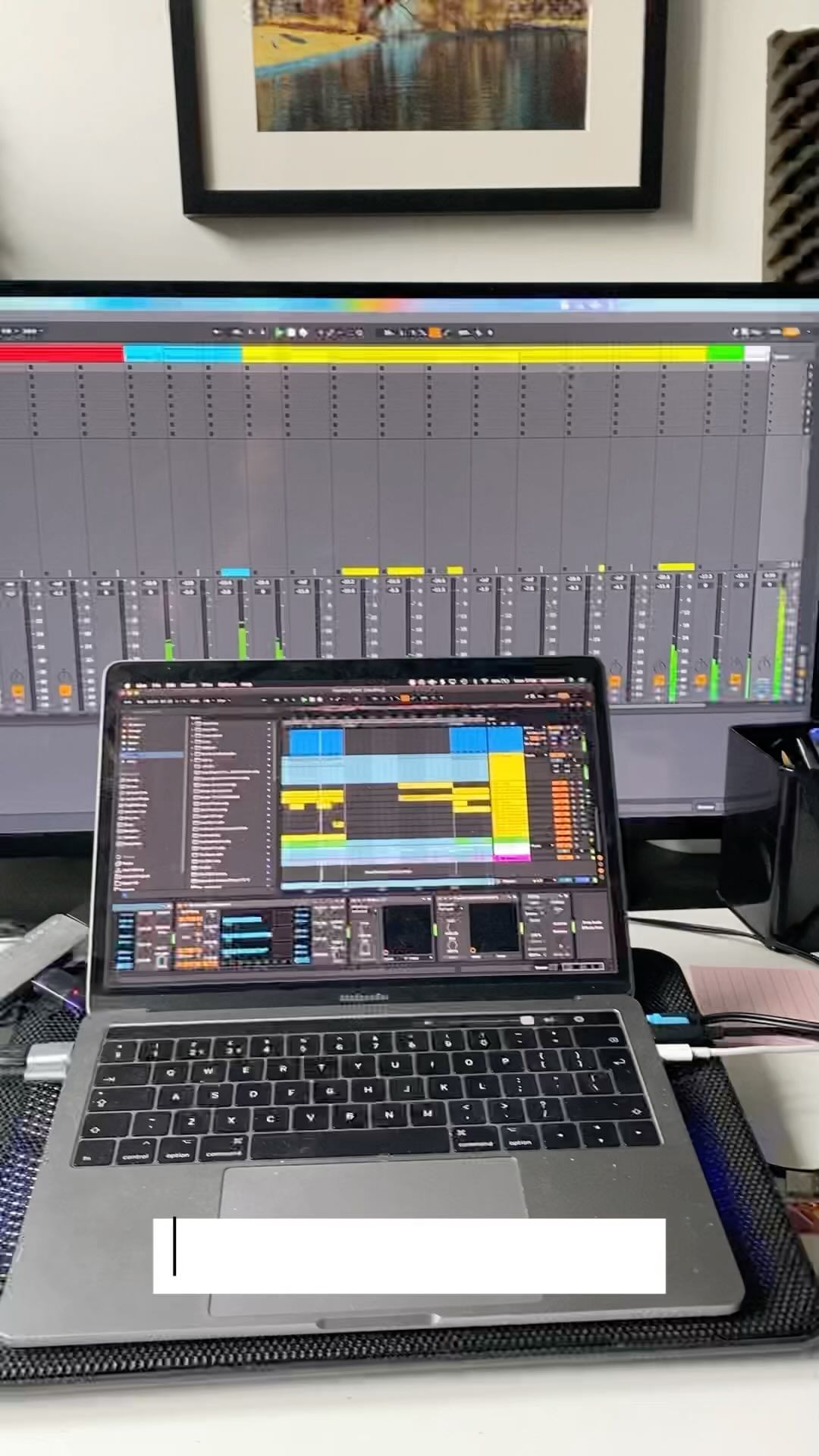The height and width of the screenshot is (1456, 819).
Task: Select the red track group header on the monitor
Action: [x=61, y=353]
